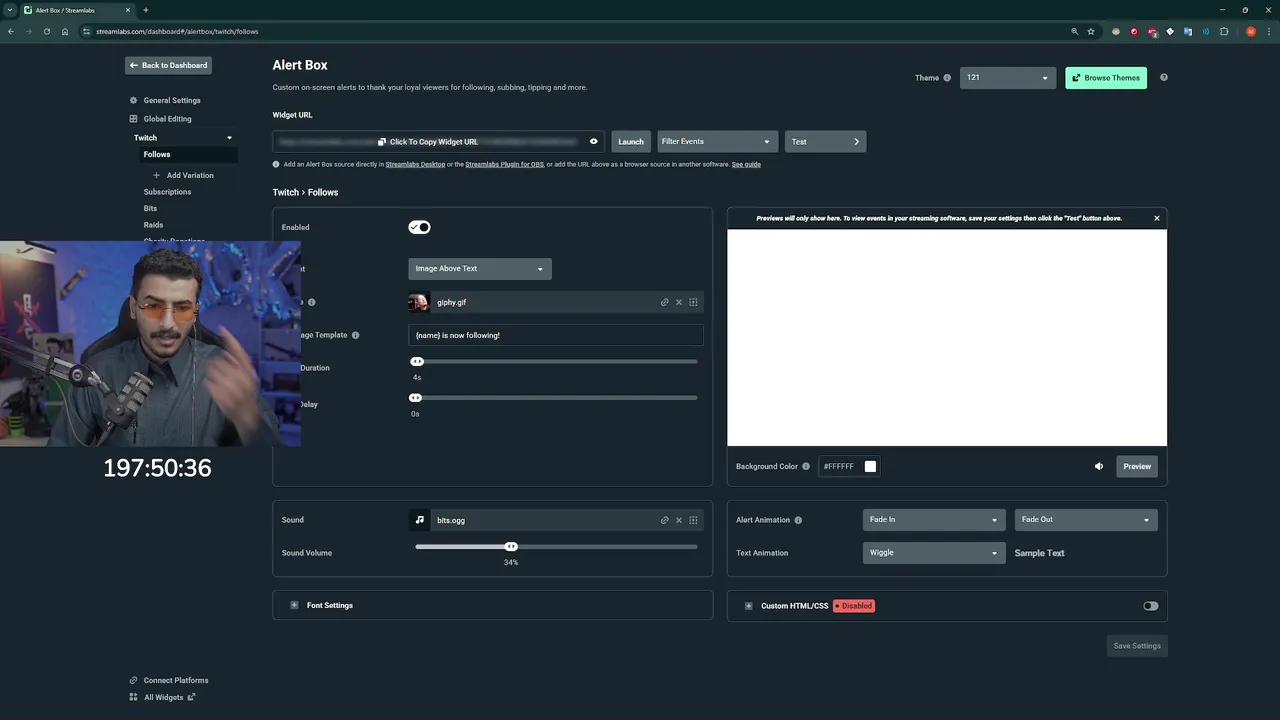Open browser zoom magnifier icon

pos(1075,31)
